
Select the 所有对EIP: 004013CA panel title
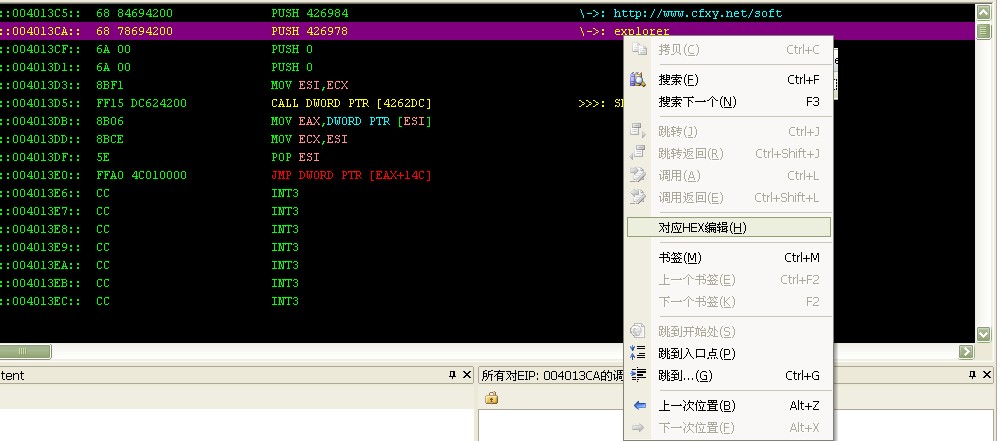552,376
